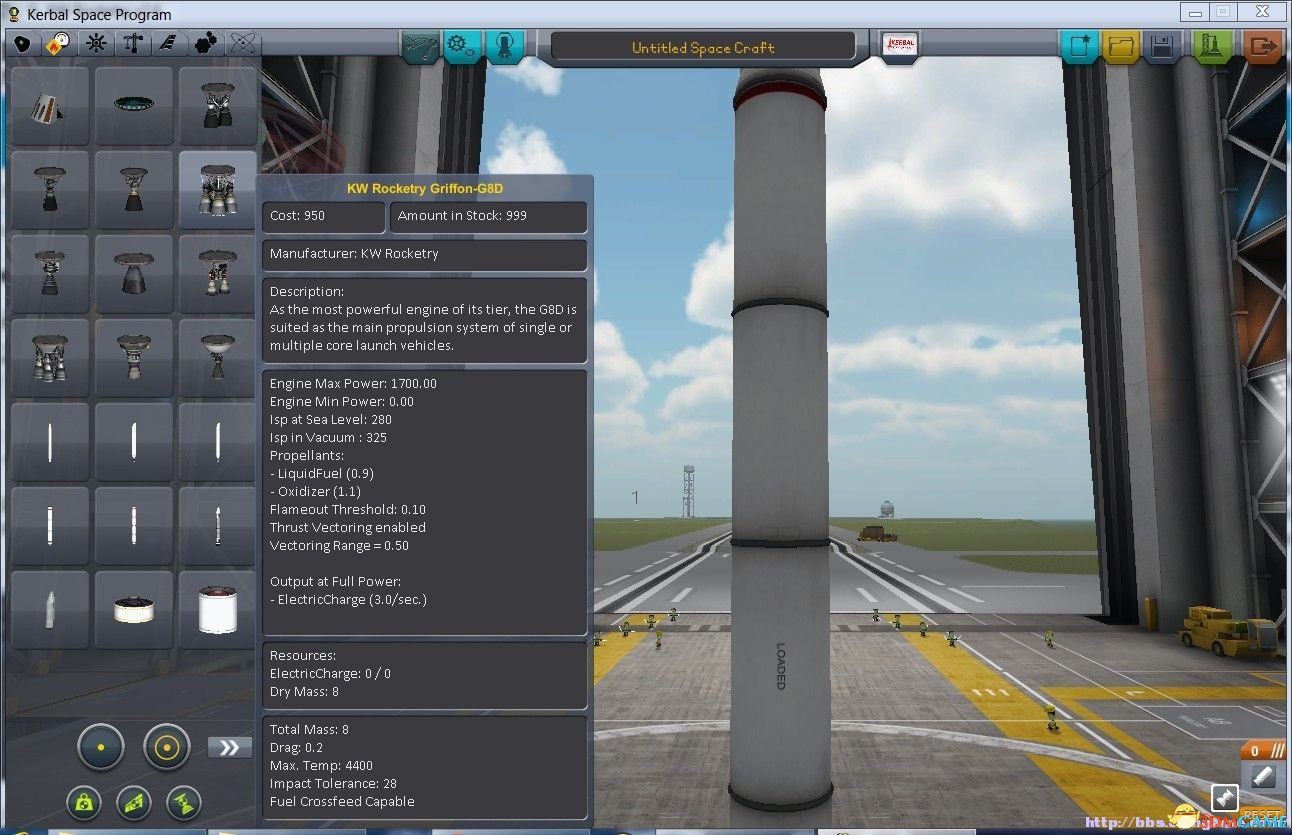Switch to the Parts assembly mode
This screenshot has width=1292, height=835.
click(x=421, y=47)
